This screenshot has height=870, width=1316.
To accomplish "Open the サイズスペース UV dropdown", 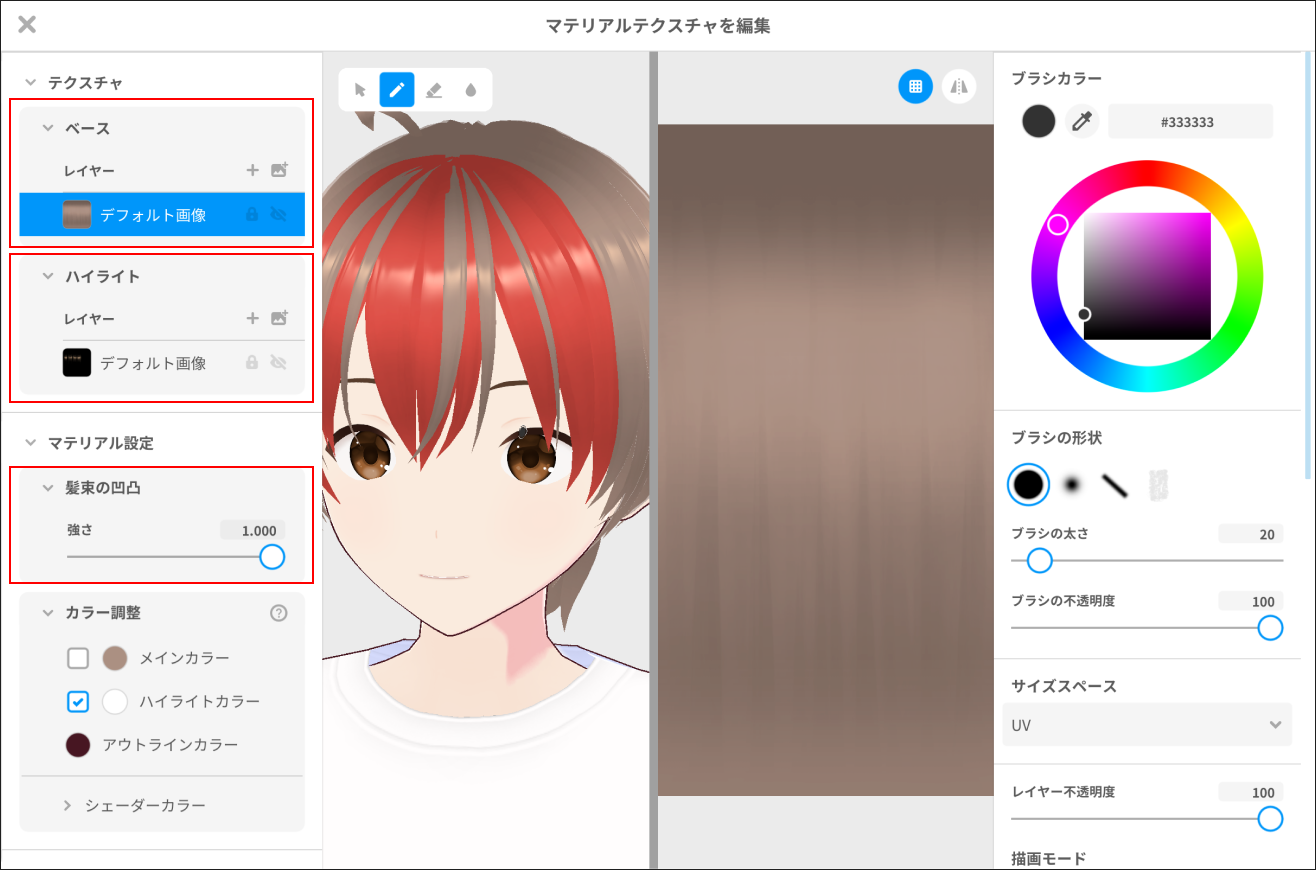I will point(1146,725).
